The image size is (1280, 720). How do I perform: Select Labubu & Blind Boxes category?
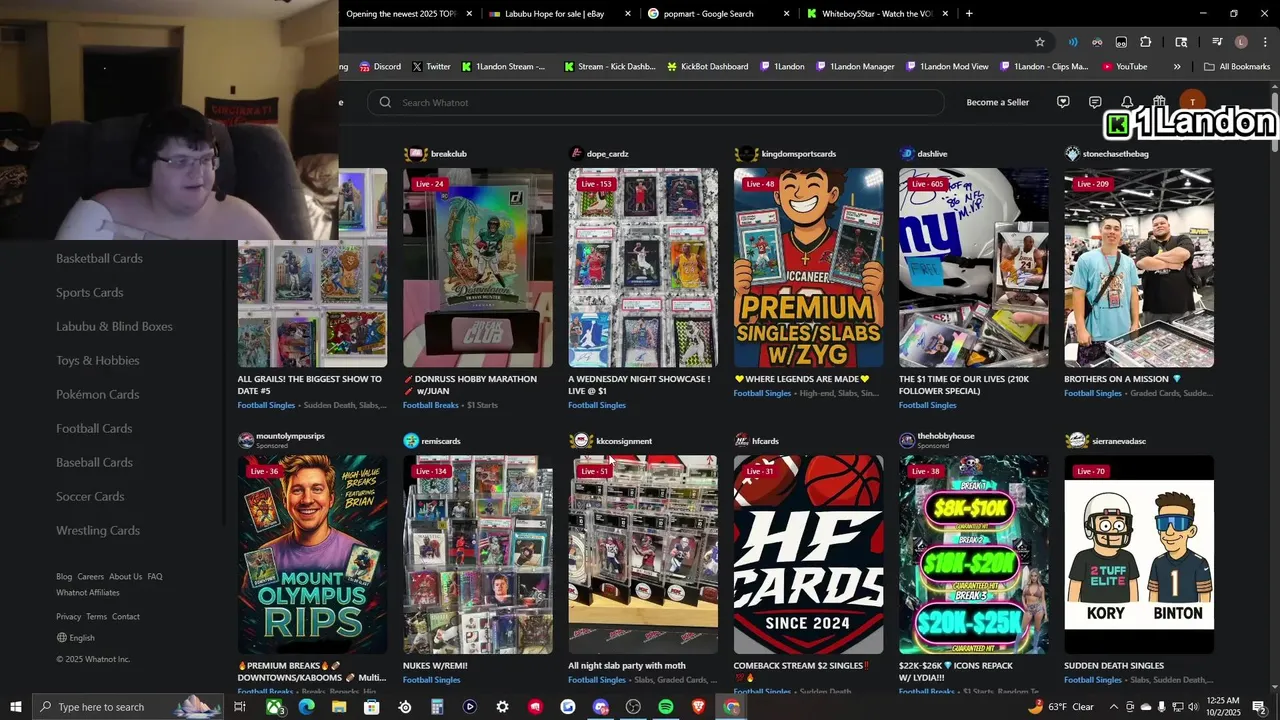coord(114,326)
